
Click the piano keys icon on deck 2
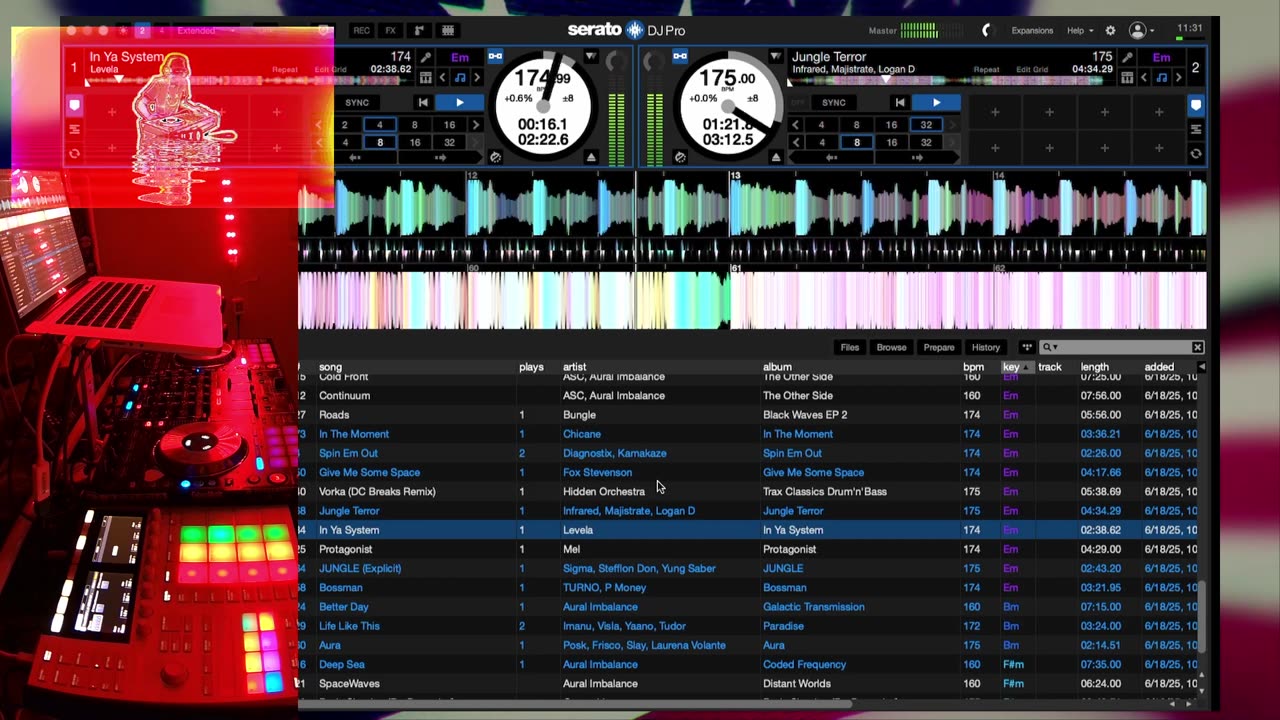tap(1127, 77)
